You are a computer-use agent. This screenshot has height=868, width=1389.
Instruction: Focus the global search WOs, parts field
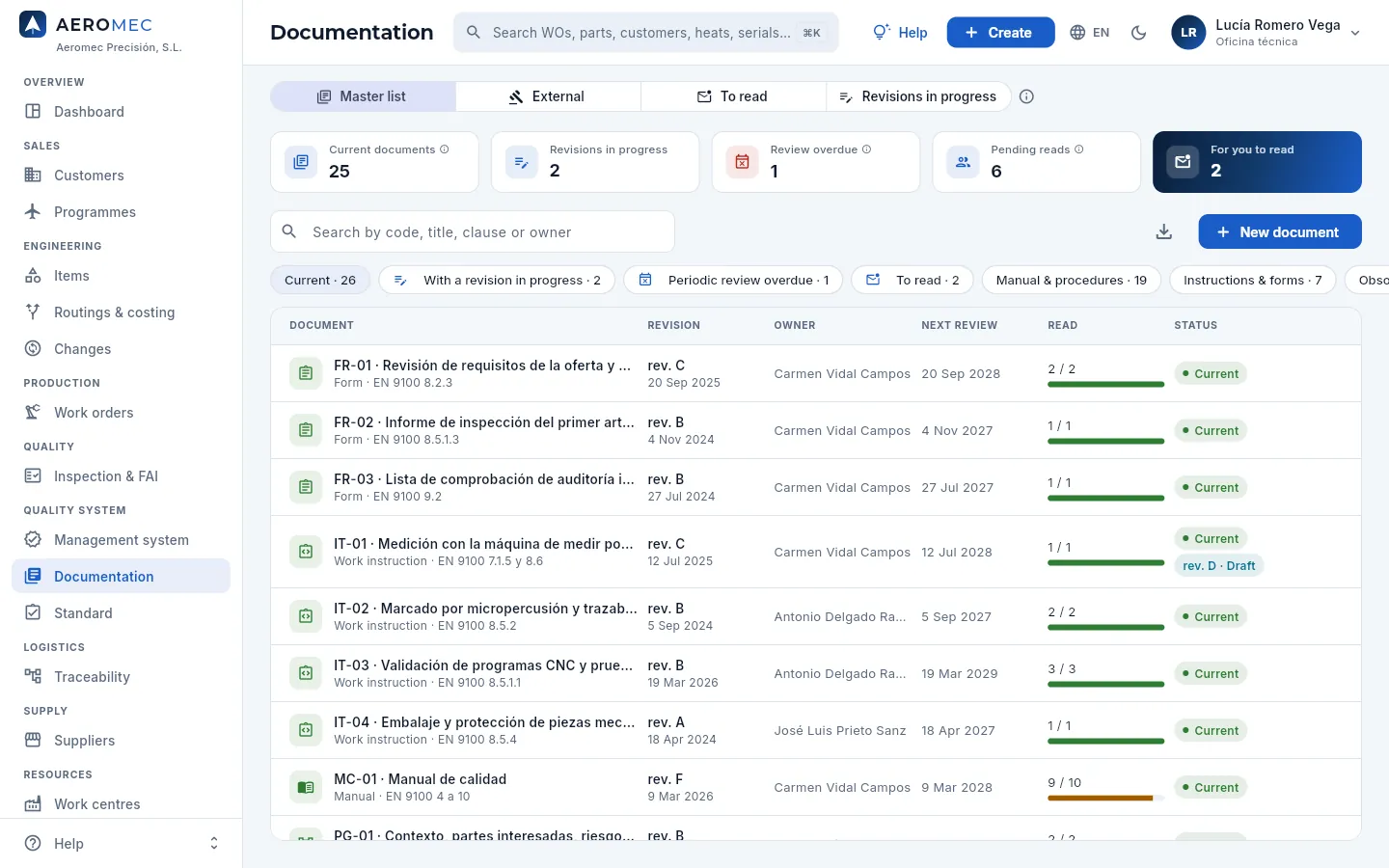click(x=646, y=33)
